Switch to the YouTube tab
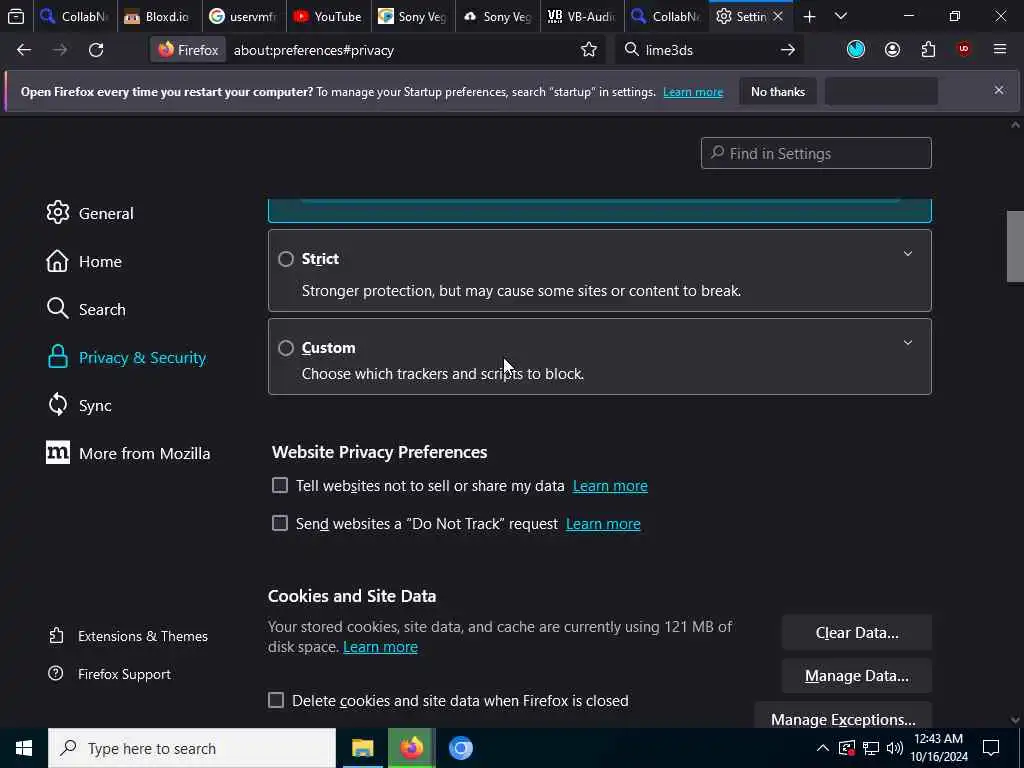Screen dimensions: 1024x768 328,16
